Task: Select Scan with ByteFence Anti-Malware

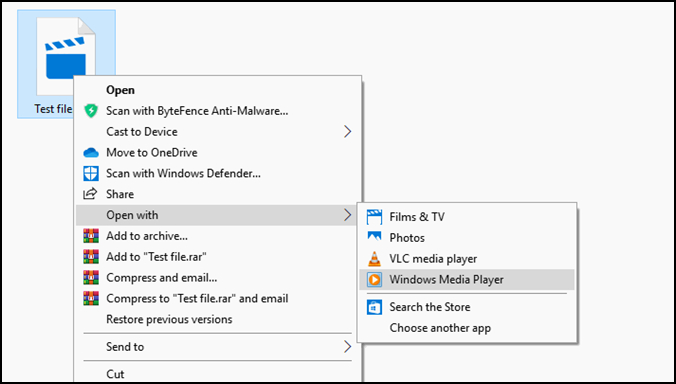Action: pos(218,111)
